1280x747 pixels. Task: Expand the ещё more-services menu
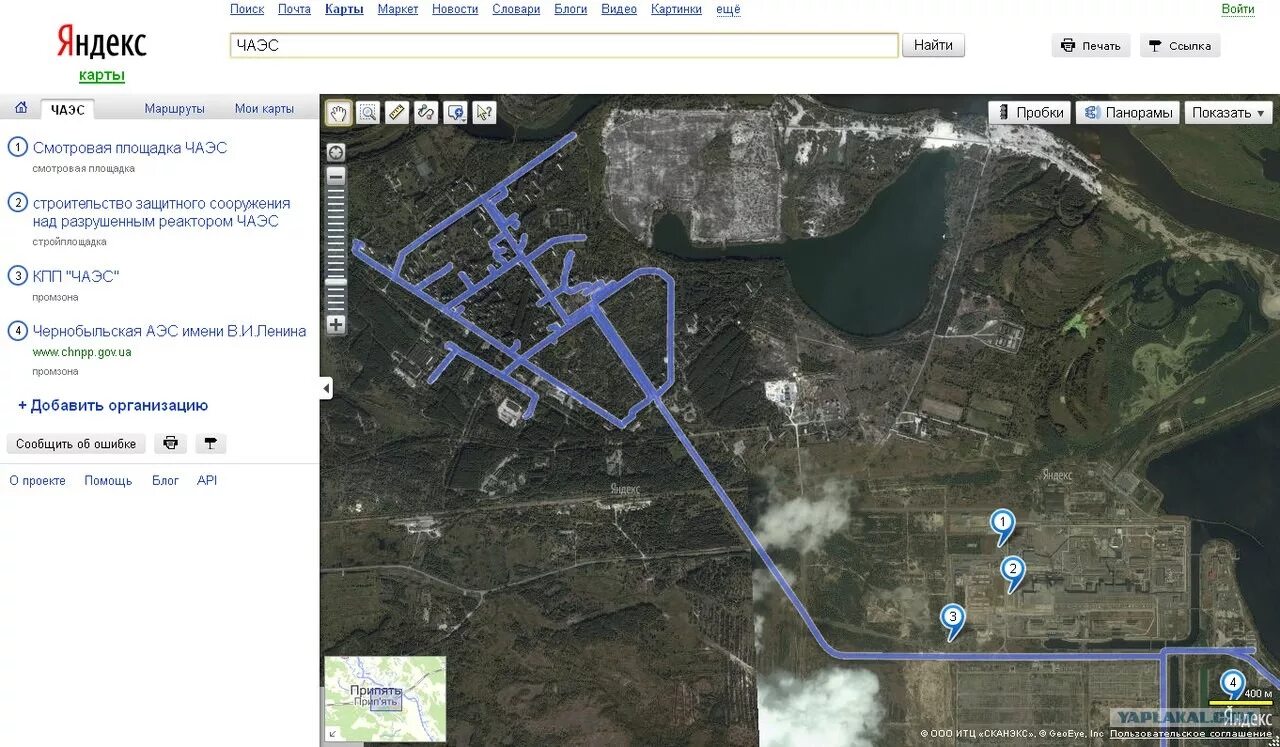click(x=728, y=9)
